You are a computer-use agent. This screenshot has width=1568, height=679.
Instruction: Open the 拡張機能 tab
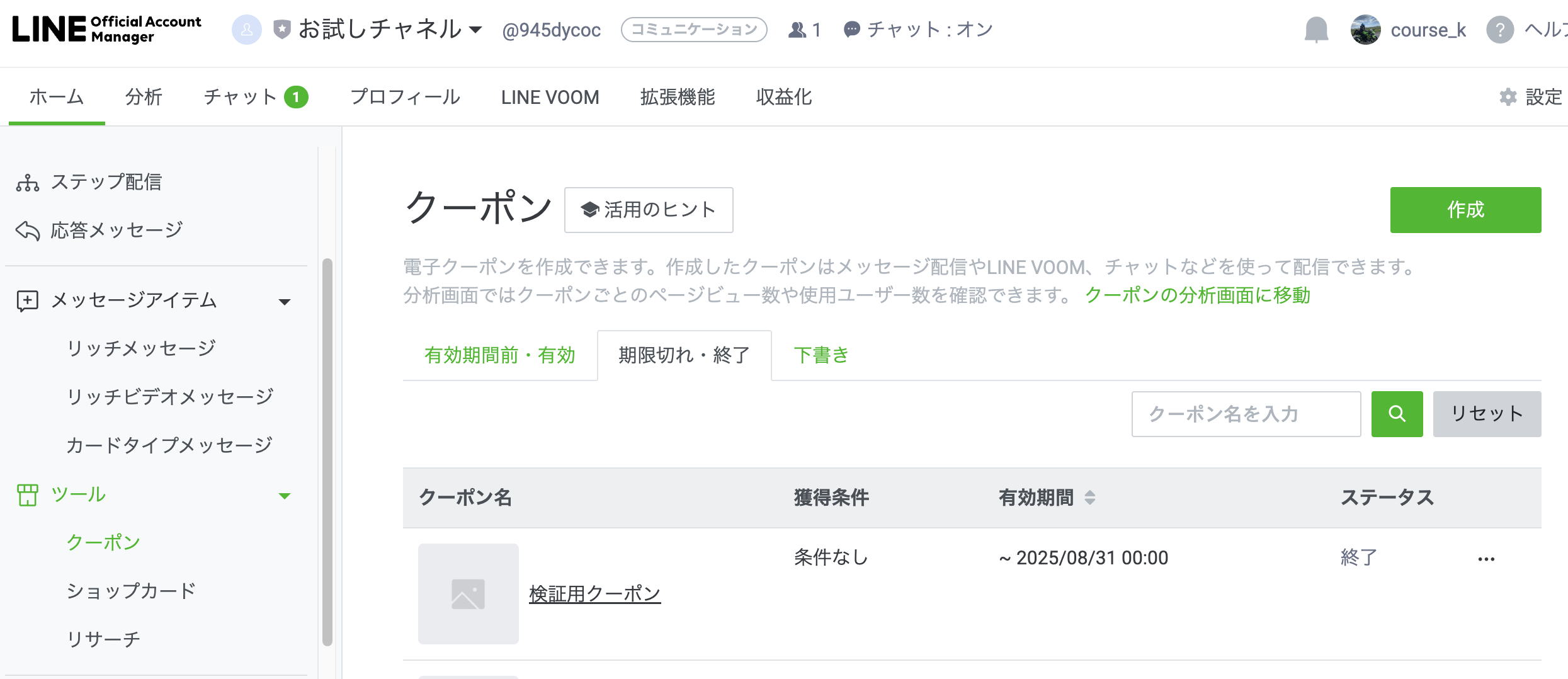[x=678, y=97]
